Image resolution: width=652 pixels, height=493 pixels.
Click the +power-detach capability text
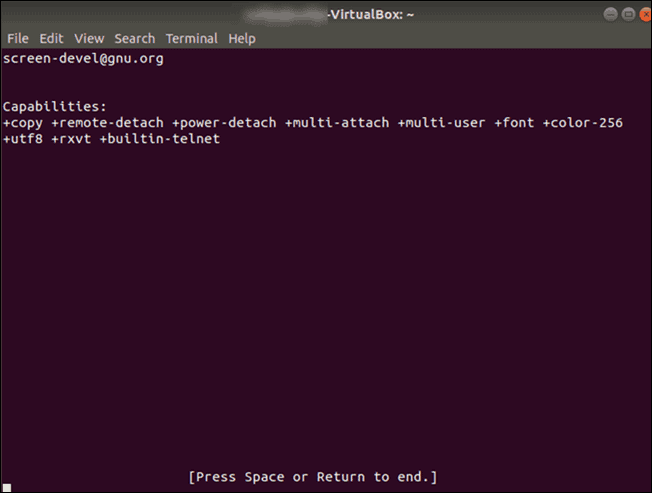coord(225,123)
